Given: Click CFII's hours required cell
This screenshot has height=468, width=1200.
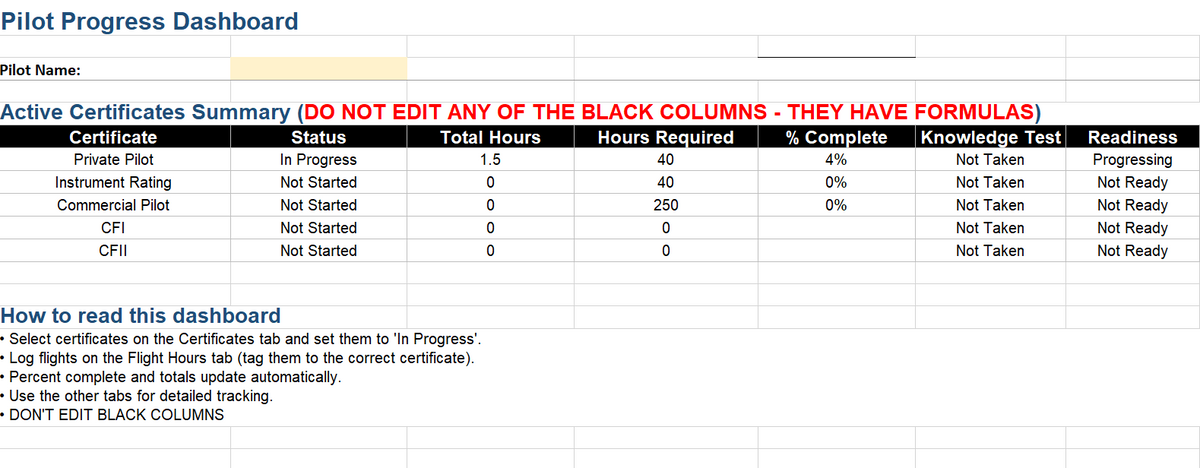Looking at the screenshot, I should 665,251.
